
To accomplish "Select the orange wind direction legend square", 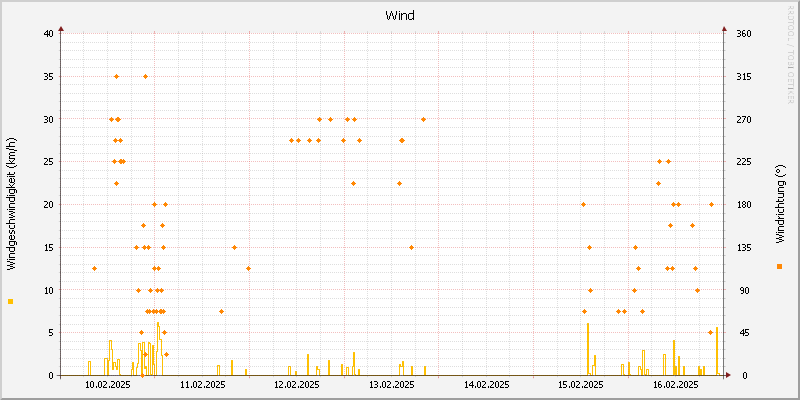I will (779, 266).
